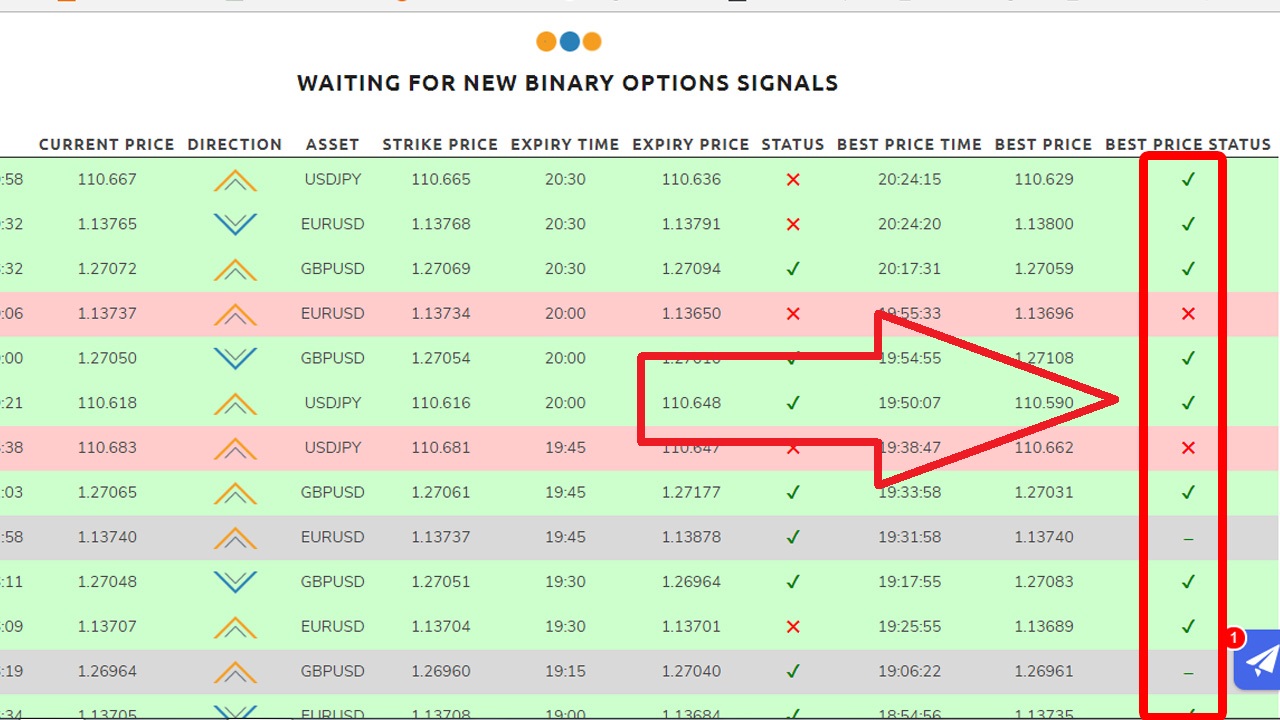
Task: Click the green check status for expiry price 1.13878
Action: [x=793, y=537]
